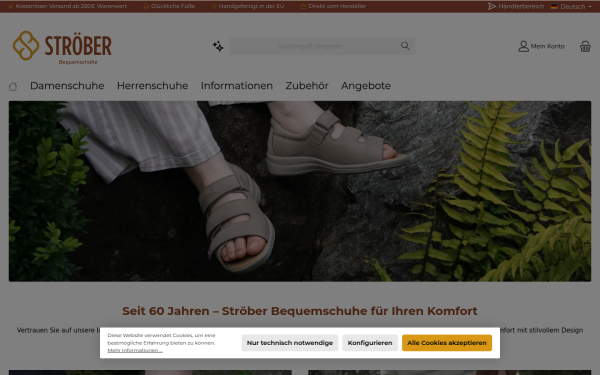Click the Mein Konto text link

[547, 46]
